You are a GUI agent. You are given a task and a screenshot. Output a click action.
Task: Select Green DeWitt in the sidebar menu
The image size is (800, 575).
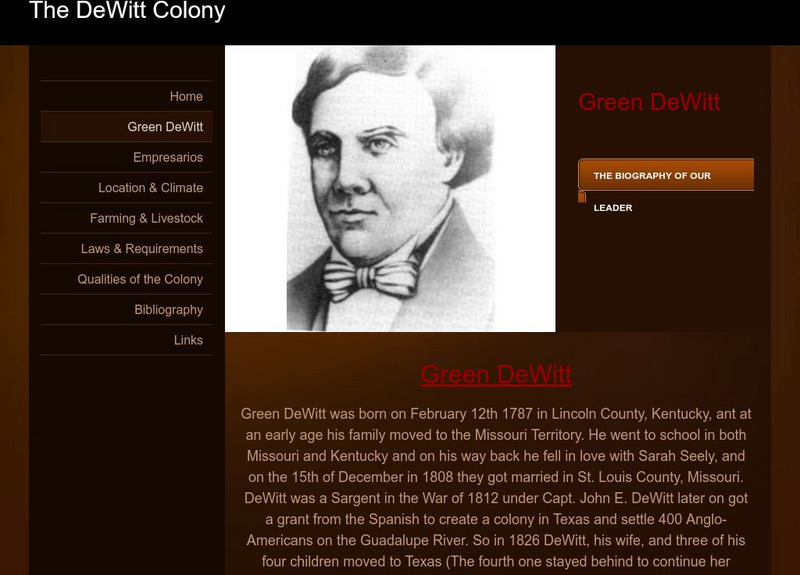tap(127, 127)
